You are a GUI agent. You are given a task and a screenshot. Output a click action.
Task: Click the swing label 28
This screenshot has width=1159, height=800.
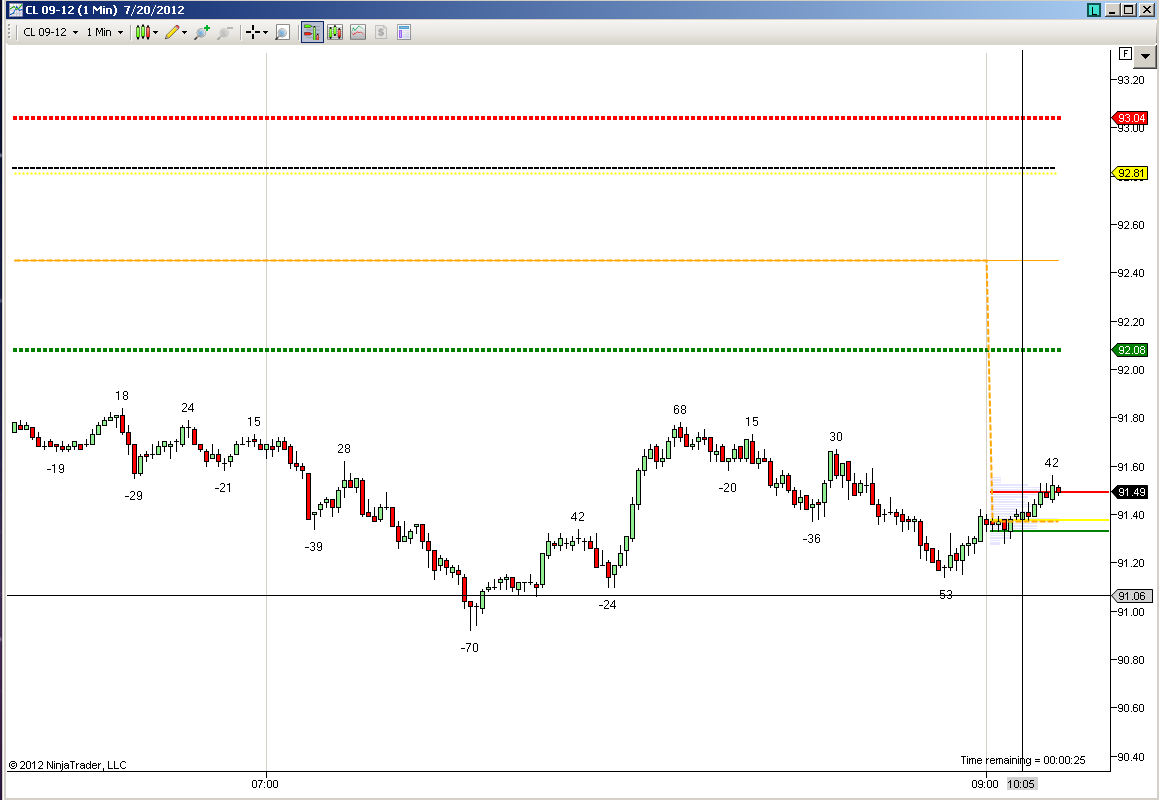344,449
